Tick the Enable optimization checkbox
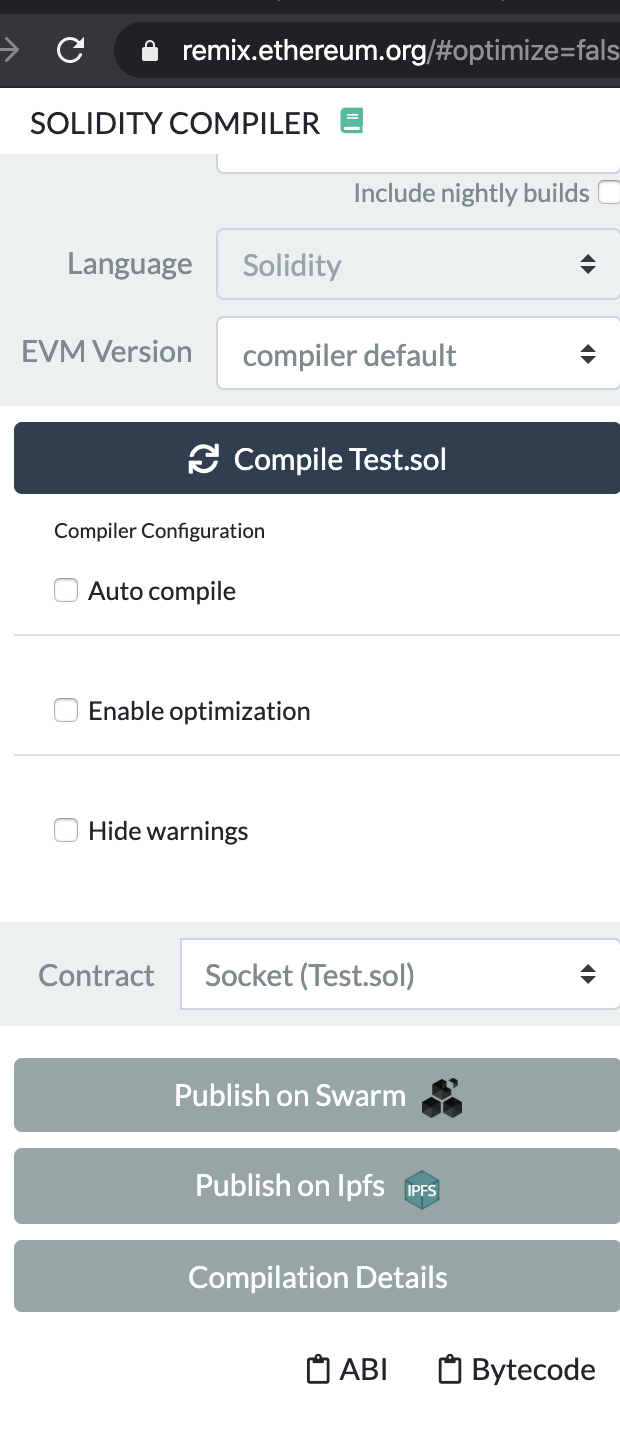The width and height of the screenshot is (620, 1440). tap(66, 711)
